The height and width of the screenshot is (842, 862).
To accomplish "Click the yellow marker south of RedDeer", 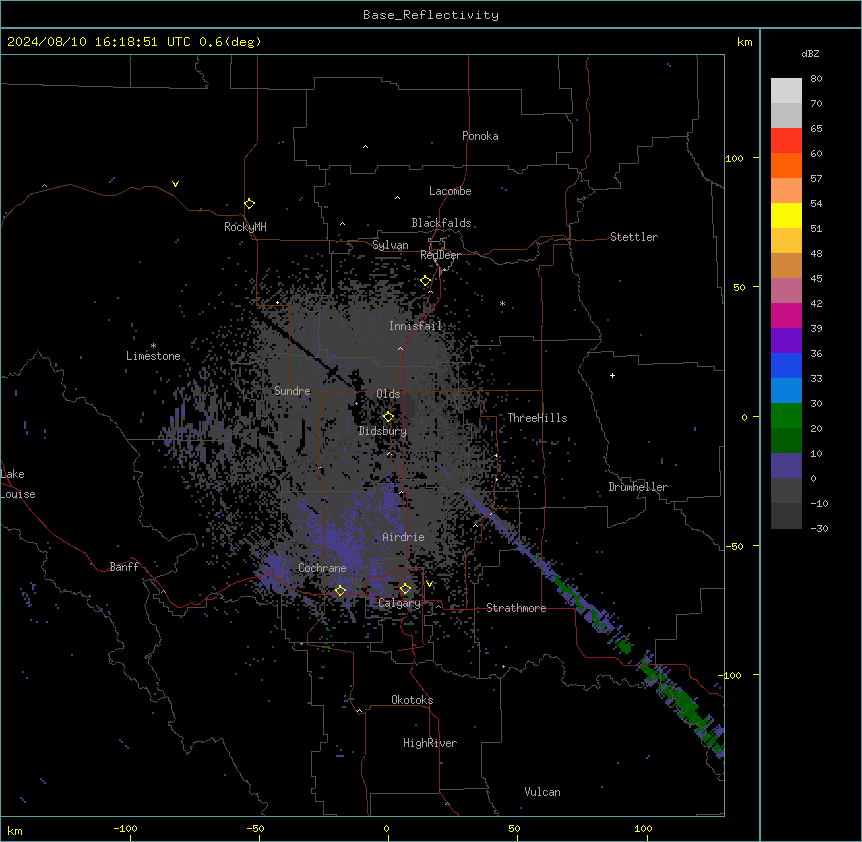I will point(426,281).
